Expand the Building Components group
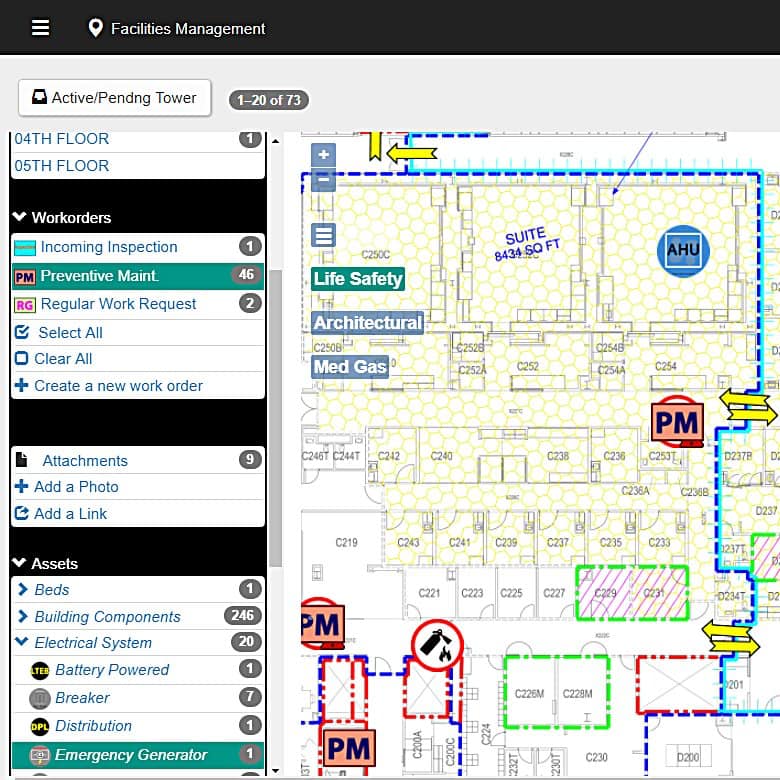 coord(138,616)
